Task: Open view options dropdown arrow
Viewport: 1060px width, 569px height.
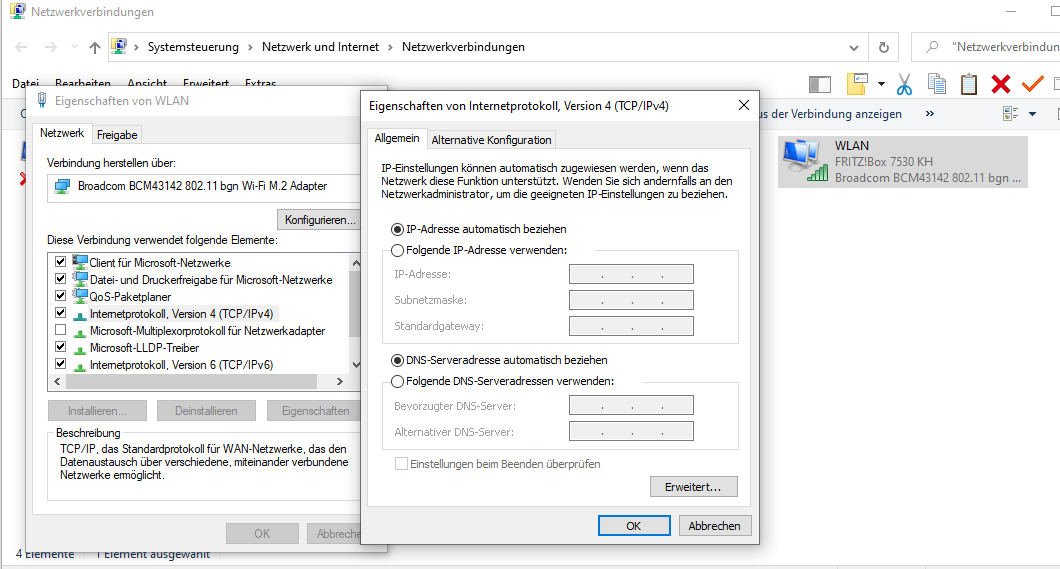Action: [x=1032, y=114]
